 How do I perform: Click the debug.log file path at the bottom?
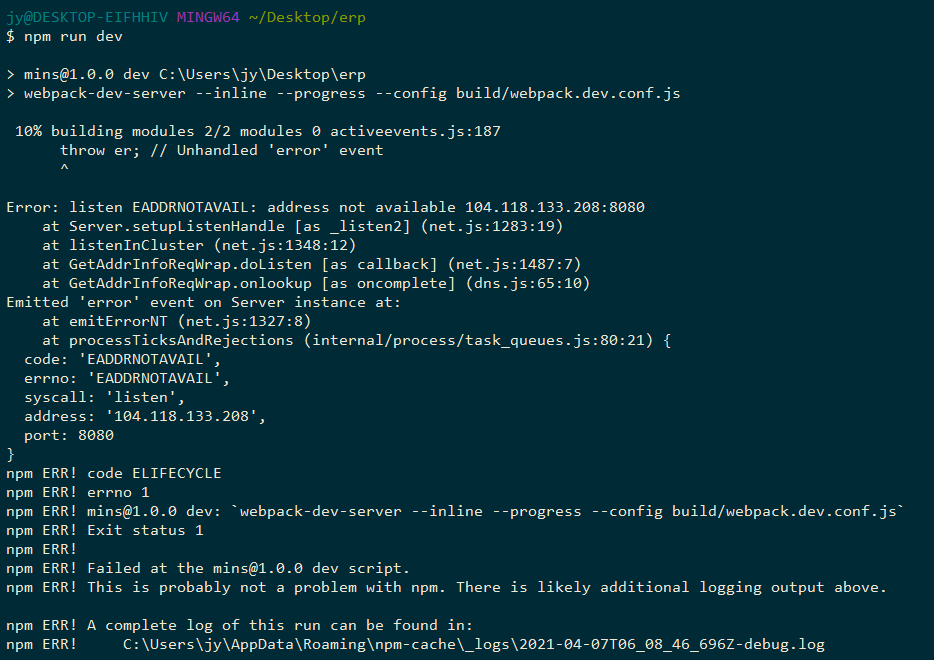[x=474, y=645]
